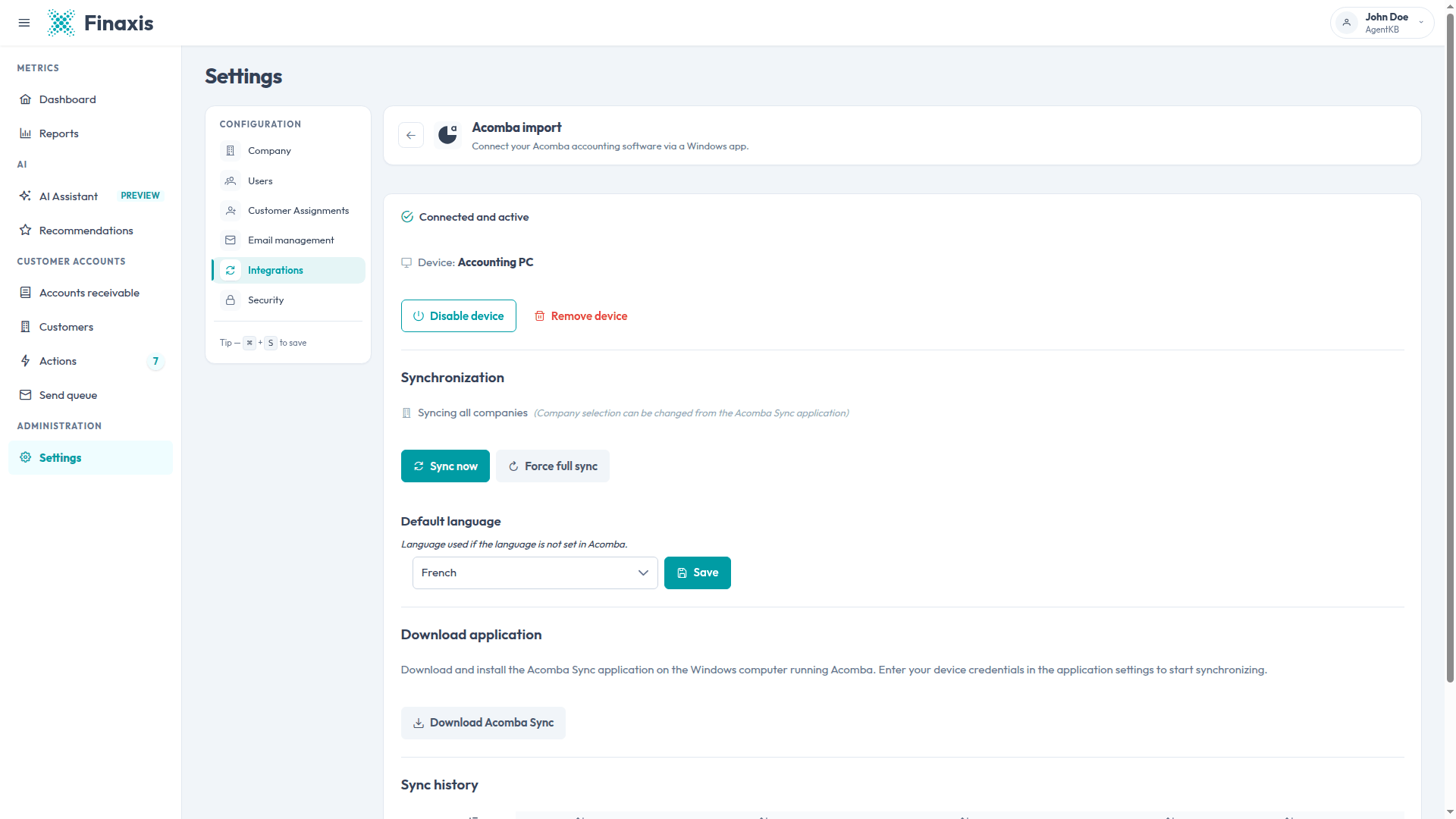Click the Recommendations star icon
The image size is (1456, 819).
click(25, 230)
